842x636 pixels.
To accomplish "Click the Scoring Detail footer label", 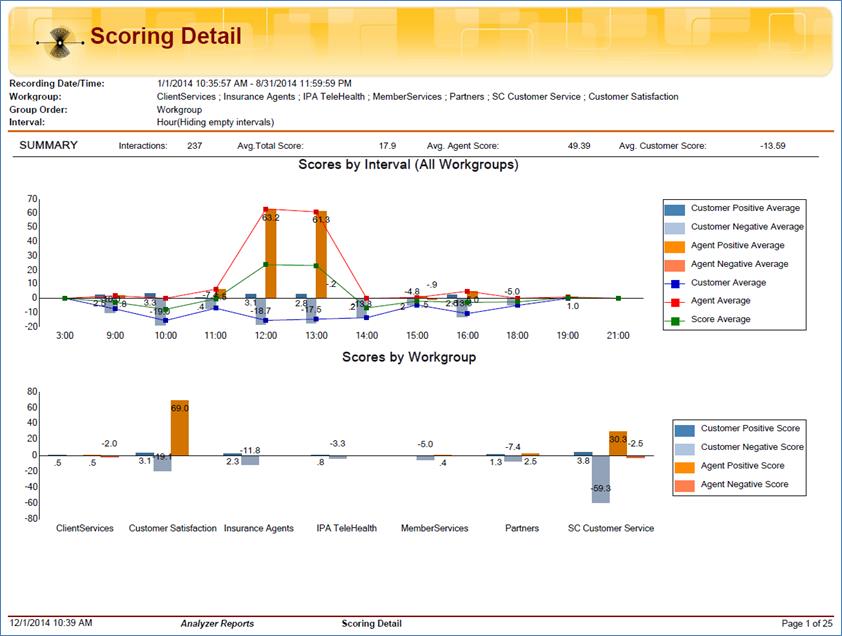I will [372, 624].
